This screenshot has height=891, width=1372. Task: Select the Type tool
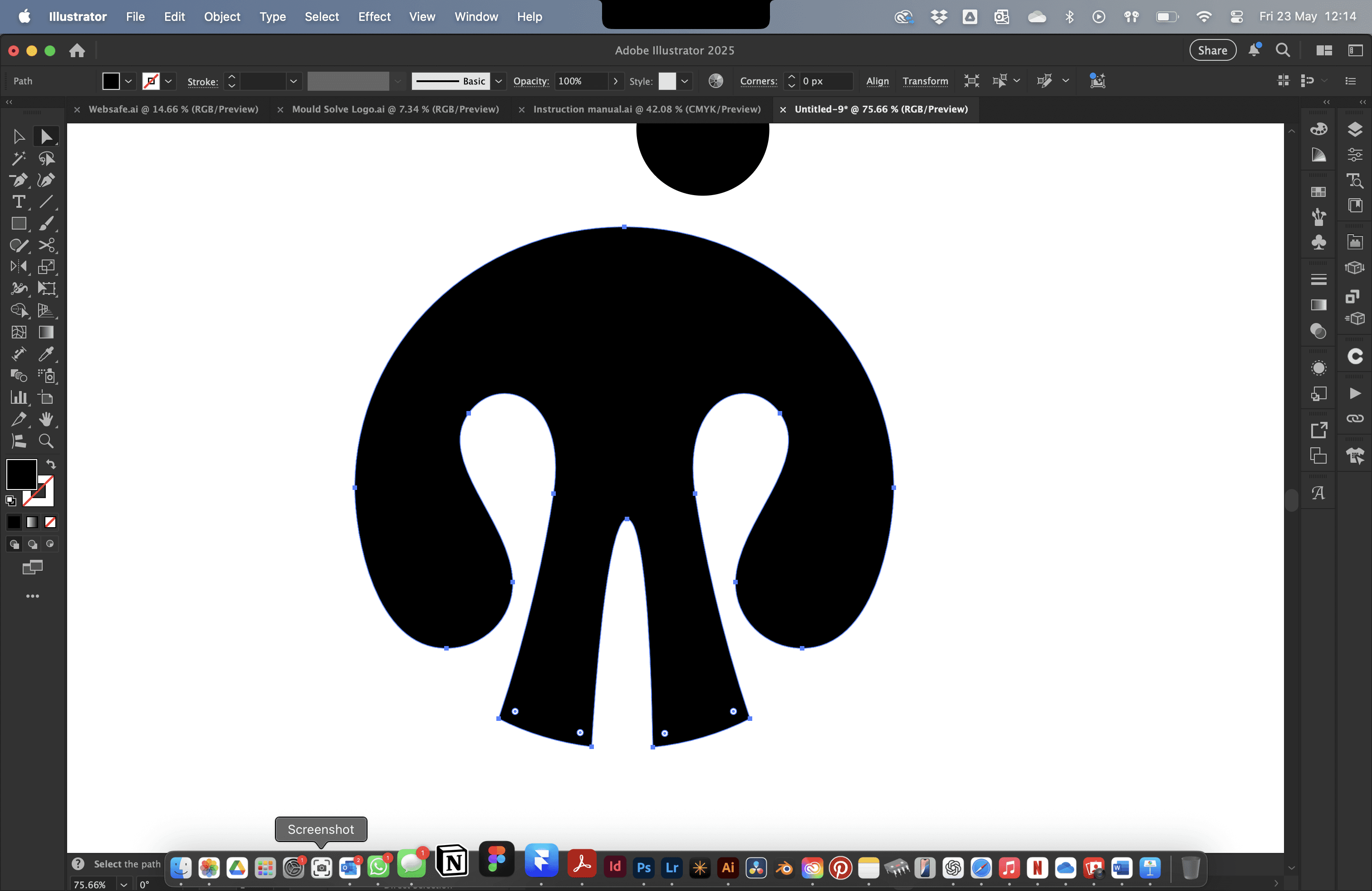coord(19,202)
